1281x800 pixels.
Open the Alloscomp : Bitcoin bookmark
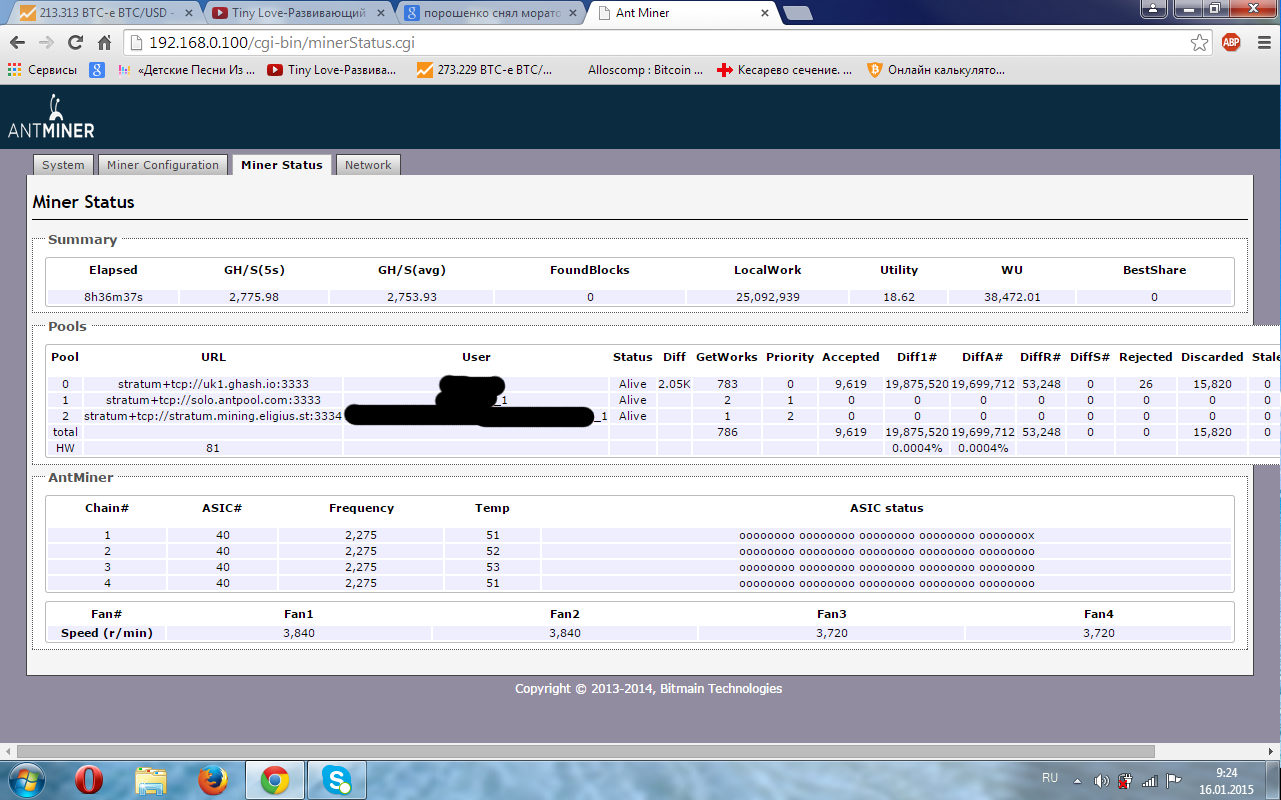point(645,70)
